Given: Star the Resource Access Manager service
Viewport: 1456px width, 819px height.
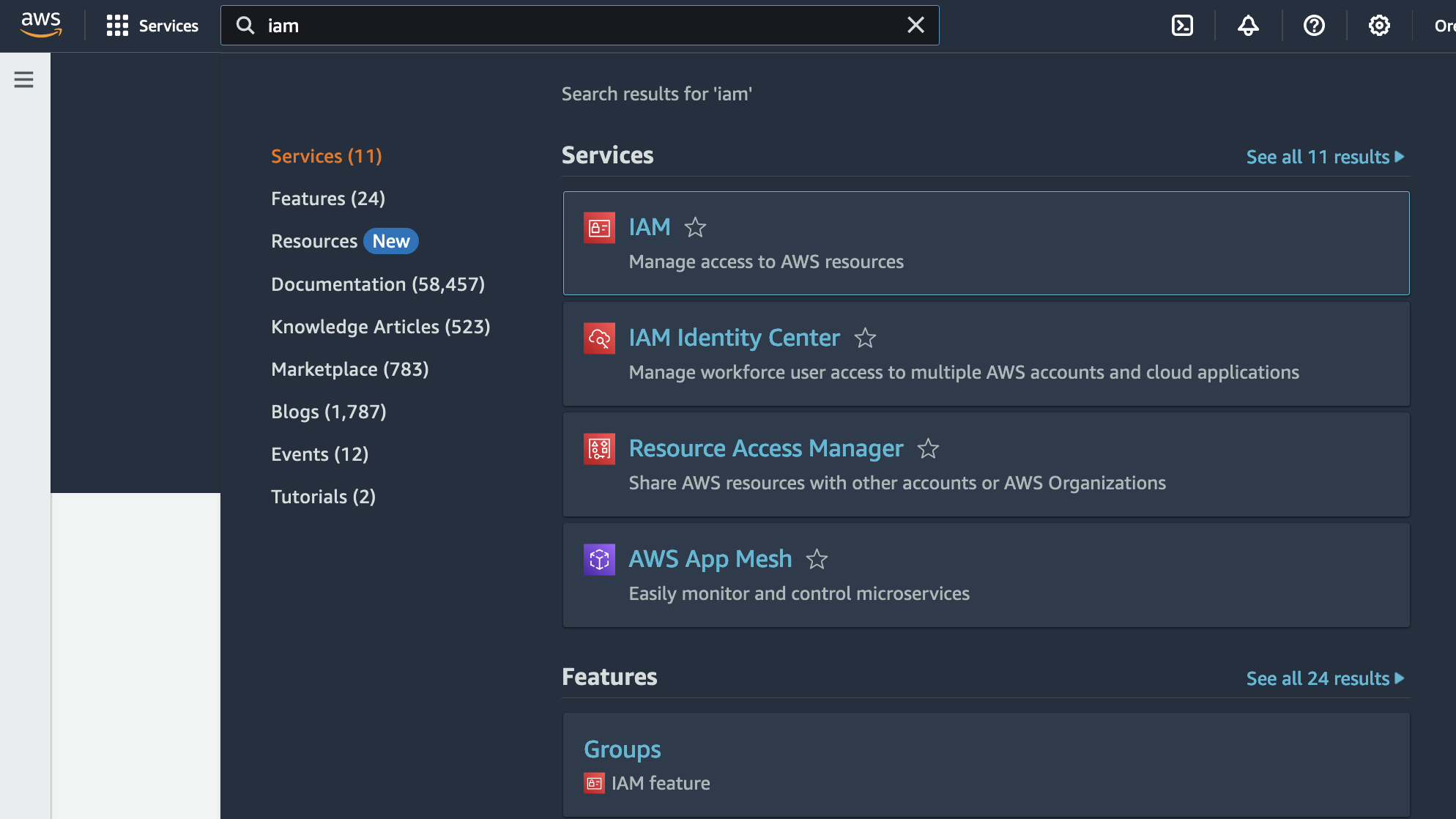Looking at the screenshot, I should [928, 449].
